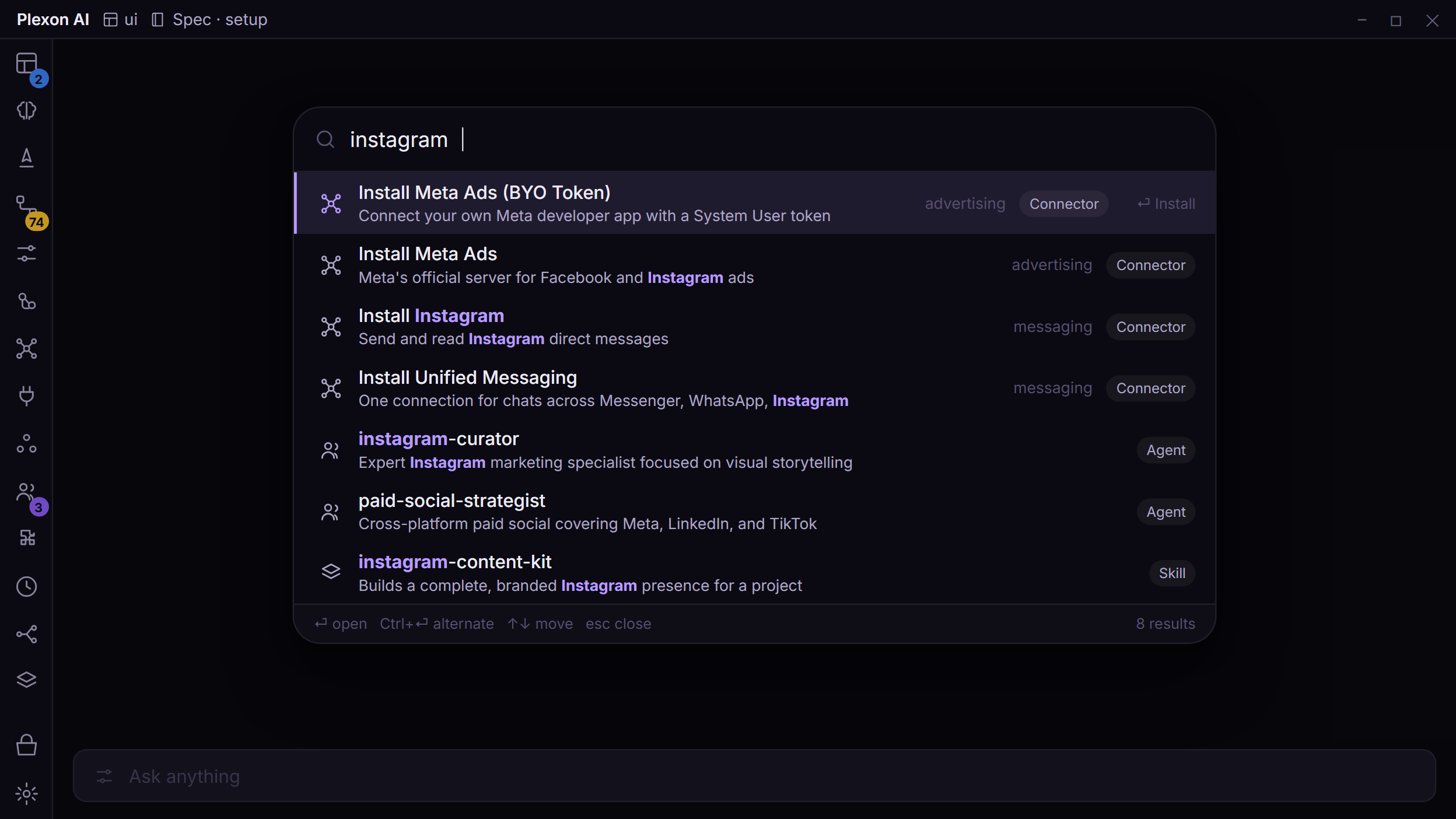This screenshot has width=1456, height=819.
Task: Click the connector icon beside Install Instagram
Action: pyautogui.click(x=331, y=327)
